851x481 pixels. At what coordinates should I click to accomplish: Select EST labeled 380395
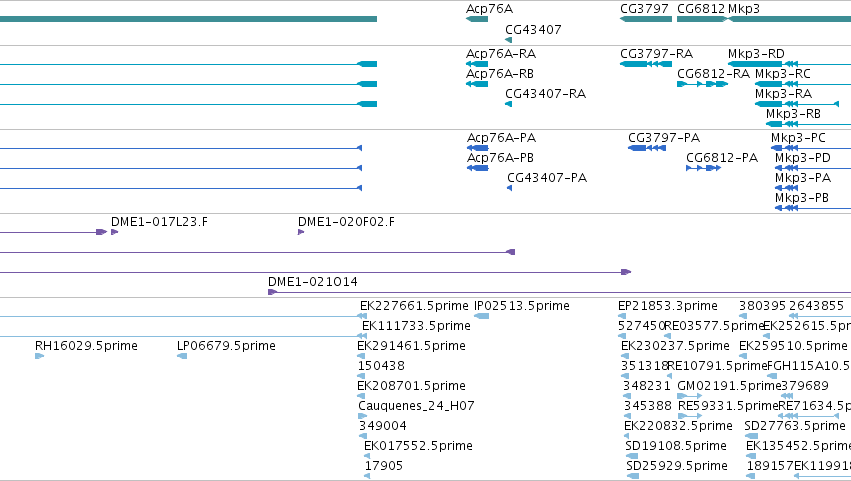(x=762, y=306)
